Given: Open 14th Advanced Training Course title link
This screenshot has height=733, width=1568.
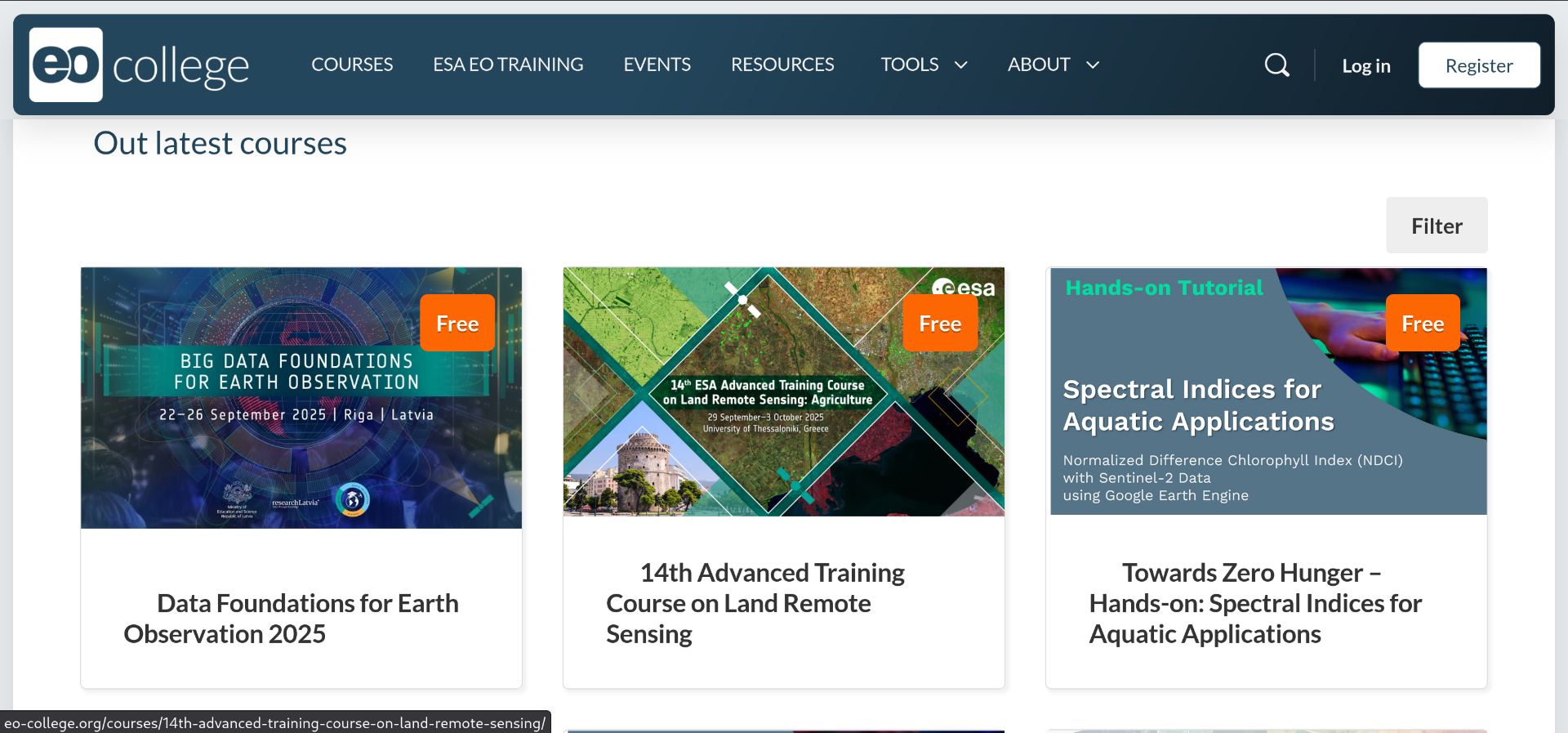Looking at the screenshot, I should pos(755,603).
